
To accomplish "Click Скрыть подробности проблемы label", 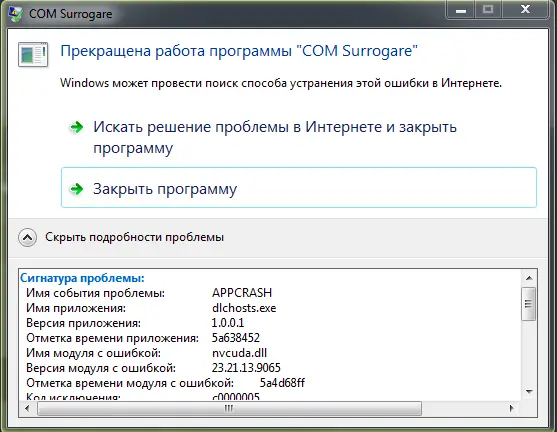I will pyautogui.click(x=134, y=237).
